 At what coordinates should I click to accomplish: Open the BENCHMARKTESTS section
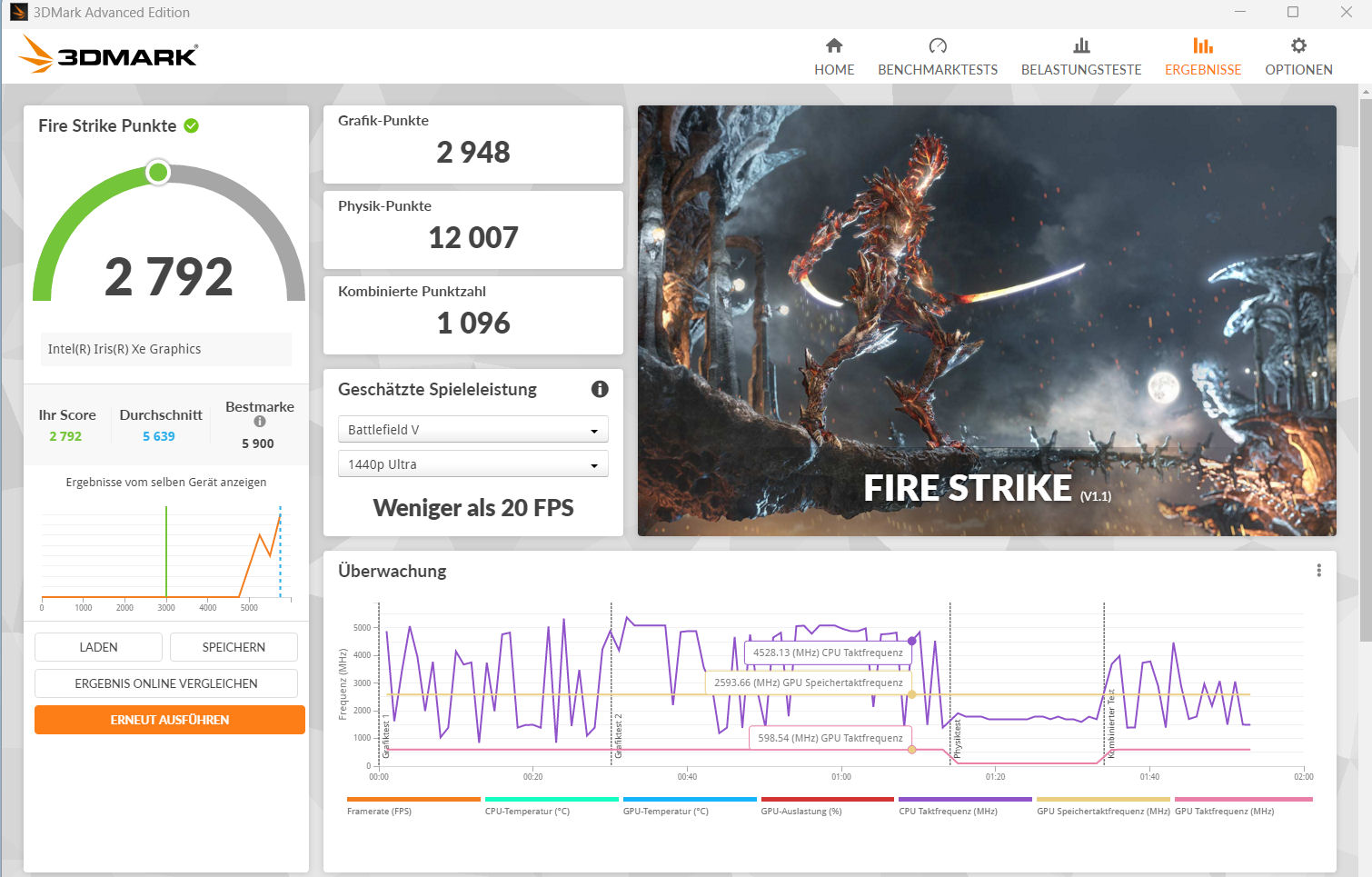[x=938, y=56]
